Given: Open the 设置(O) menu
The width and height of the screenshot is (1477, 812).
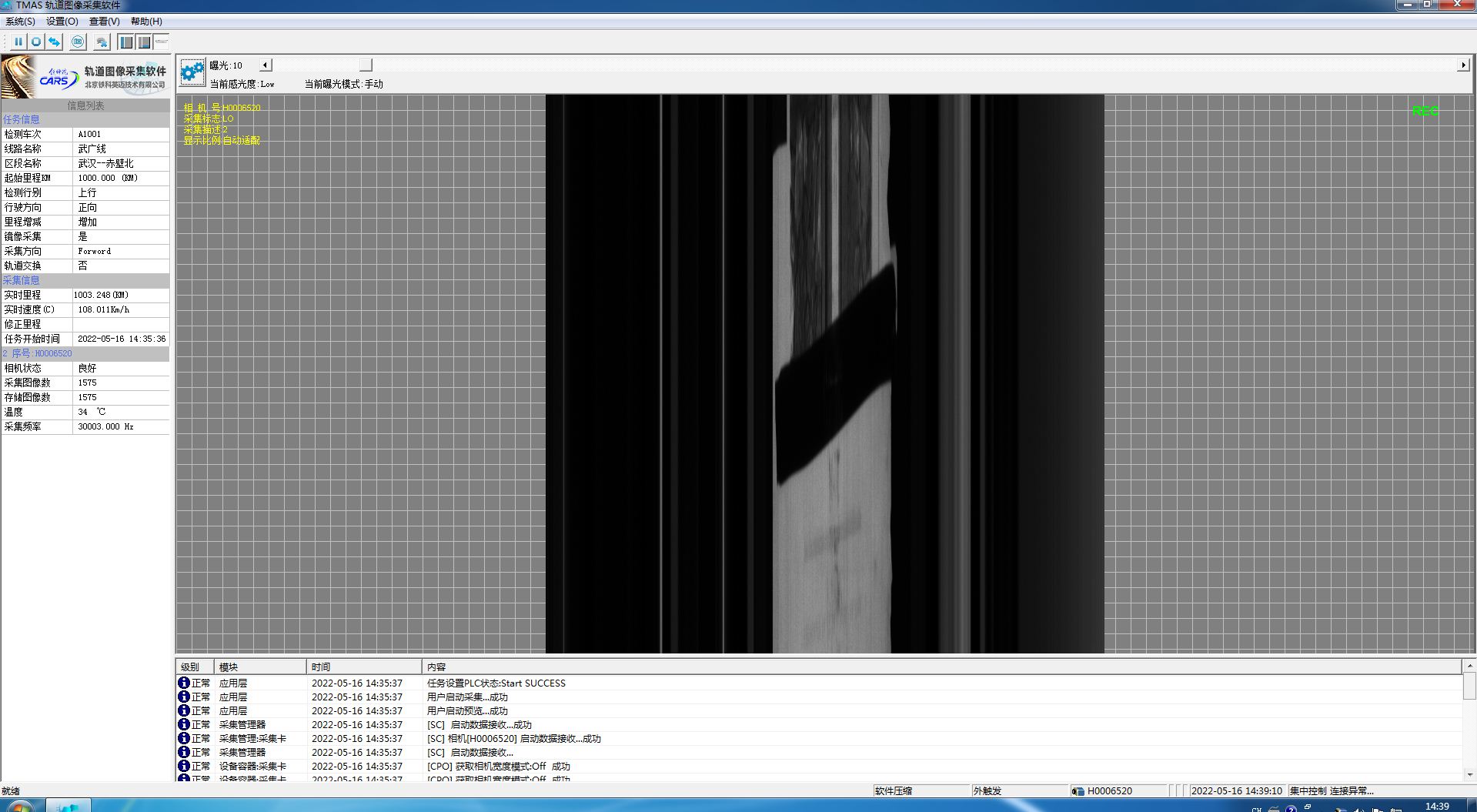Looking at the screenshot, I should click(62, 22).
